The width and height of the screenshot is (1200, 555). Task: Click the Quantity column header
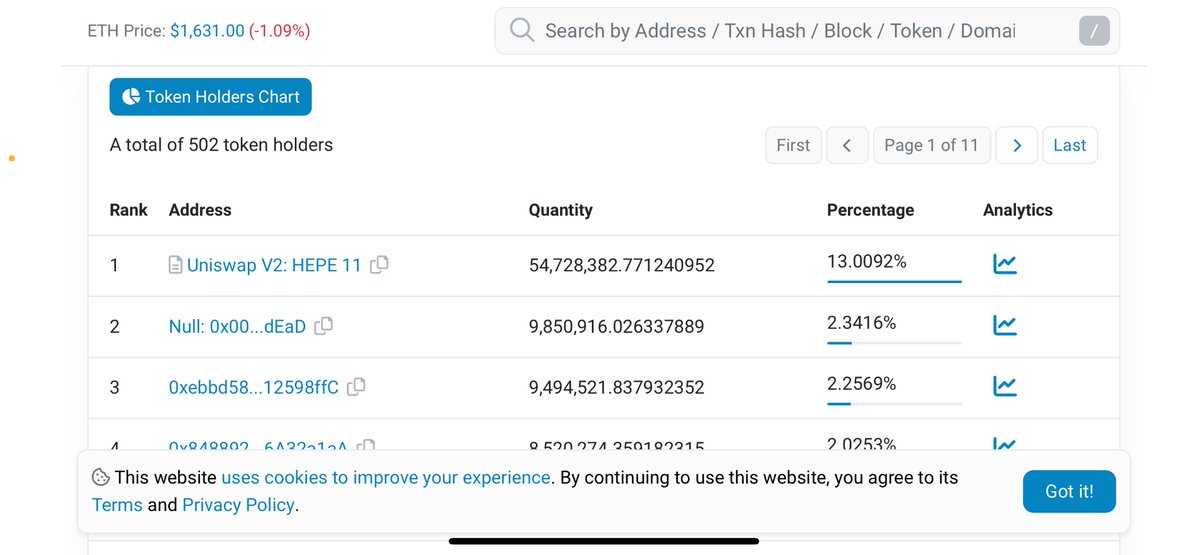point(561,210)
